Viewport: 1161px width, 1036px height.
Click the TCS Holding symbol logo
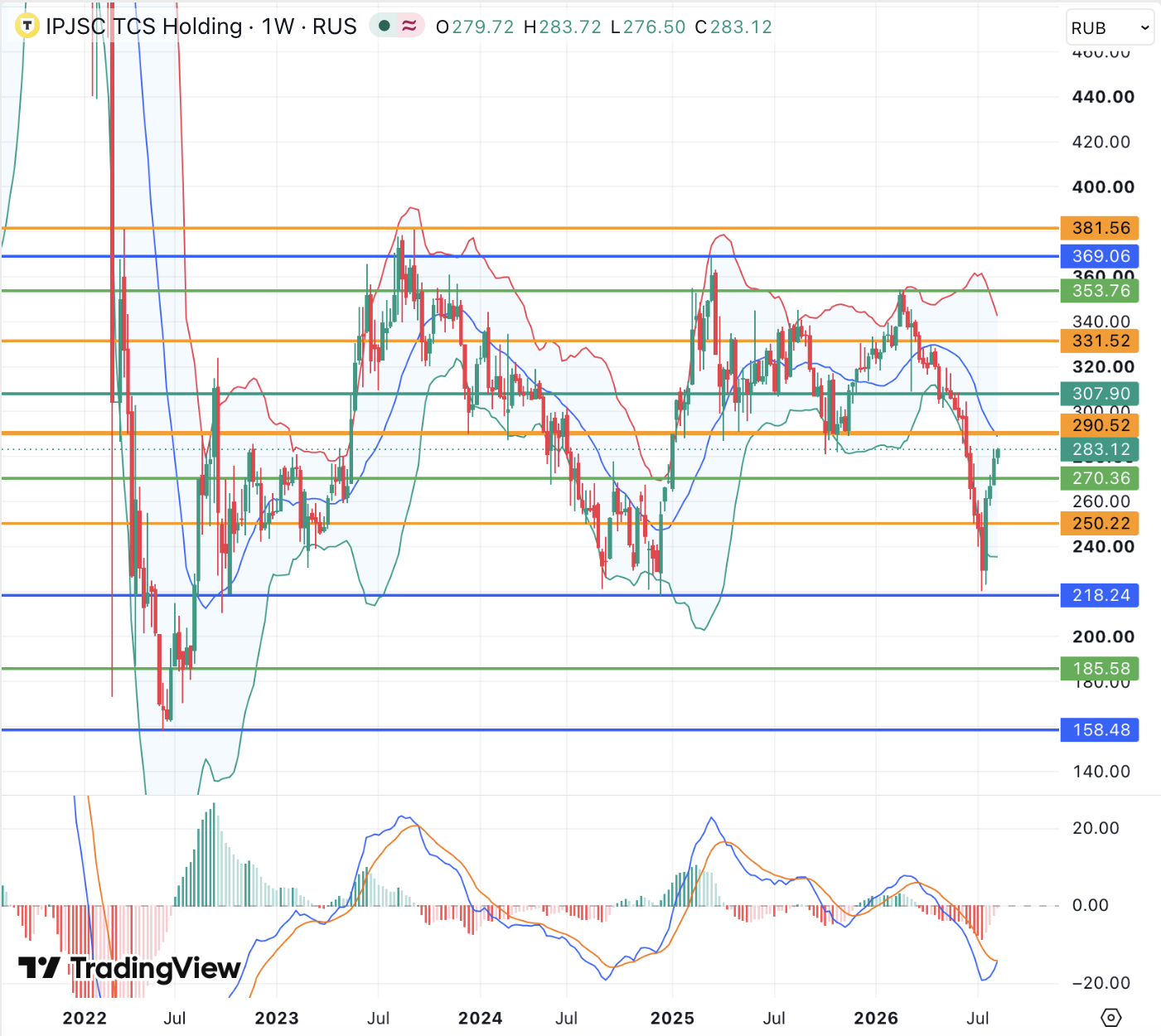pos(27,27)
